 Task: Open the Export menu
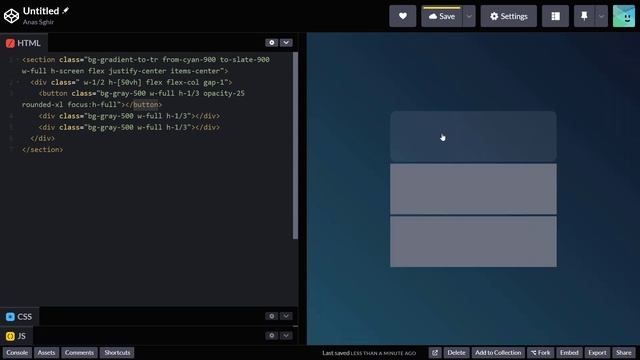[597, 353]
